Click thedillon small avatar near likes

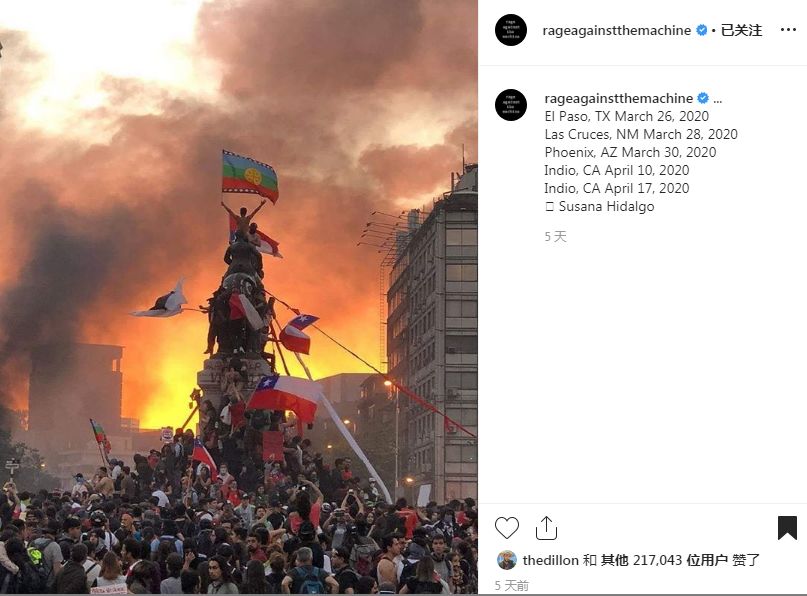506,560
